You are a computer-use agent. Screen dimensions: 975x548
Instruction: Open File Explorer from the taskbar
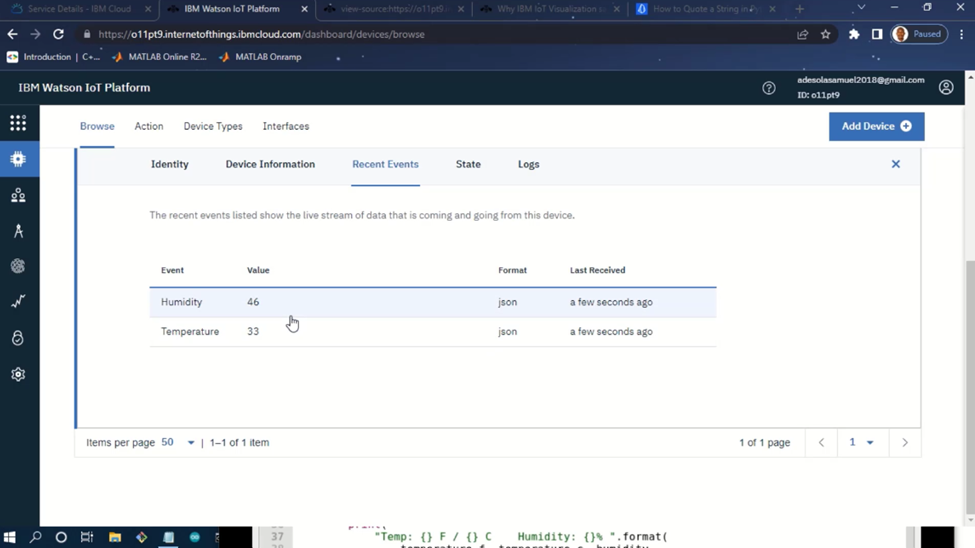114,537
